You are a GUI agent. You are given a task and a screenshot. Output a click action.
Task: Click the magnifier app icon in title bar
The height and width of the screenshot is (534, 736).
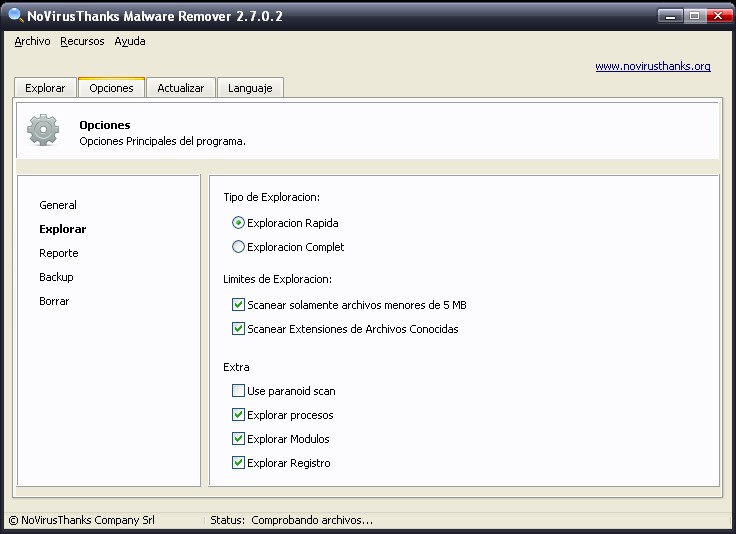pyautogui.click(x=16, y=15)
